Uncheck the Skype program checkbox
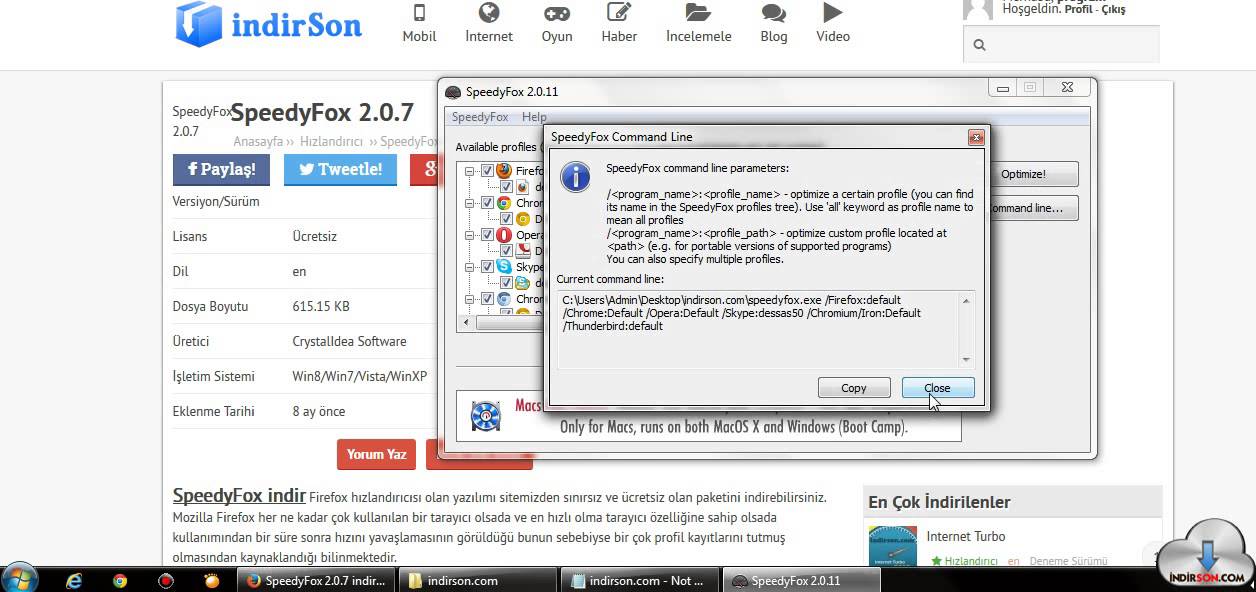 [x=487, y=267]
